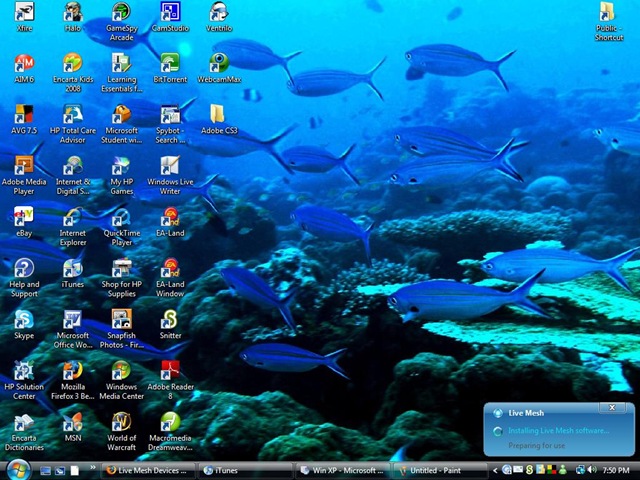640x480 pixels.
Task: Open the Windows Start orb
Action: [18, 470]
